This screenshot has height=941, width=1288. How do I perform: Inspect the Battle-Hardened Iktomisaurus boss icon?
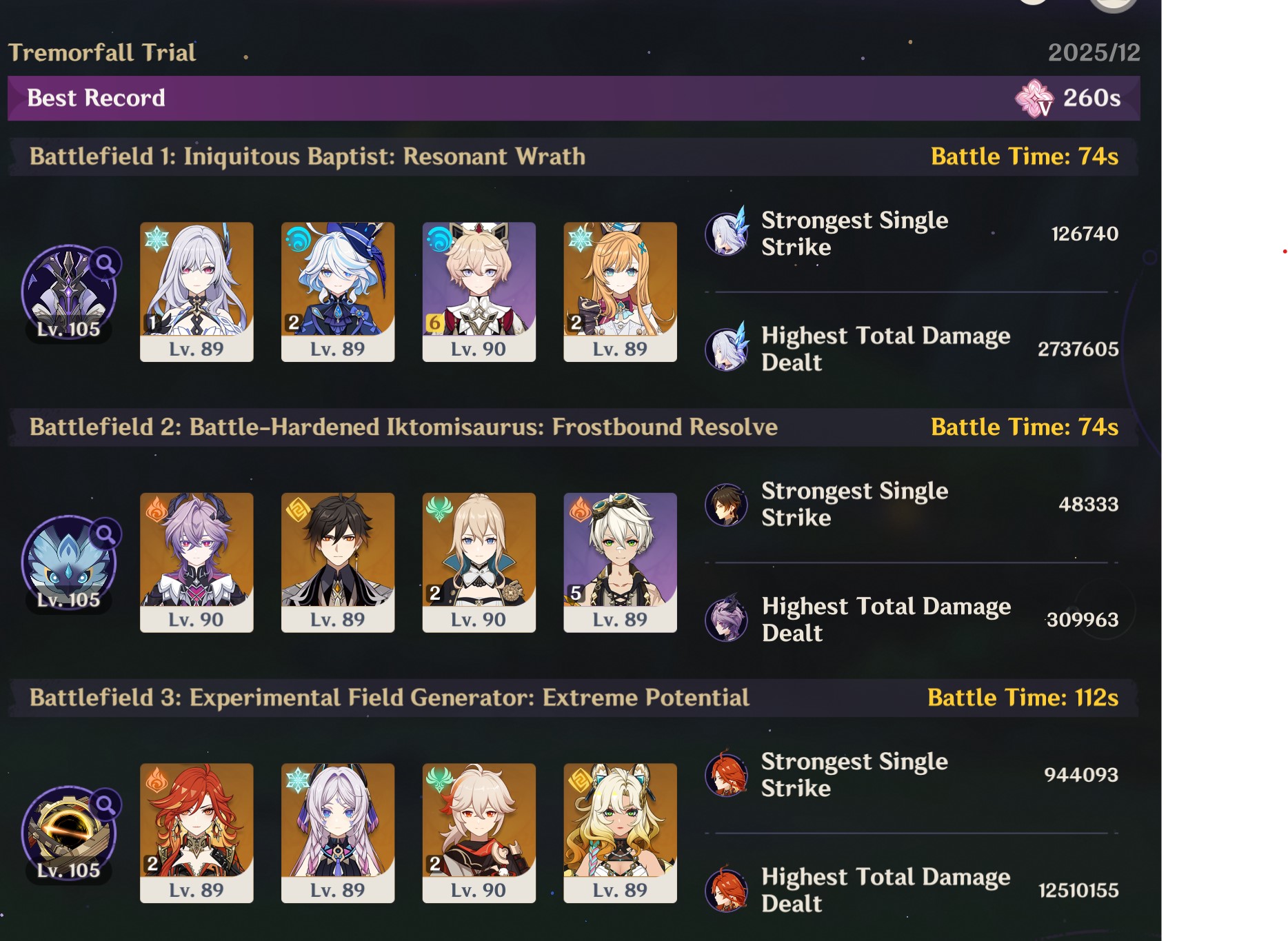point(69,563)
